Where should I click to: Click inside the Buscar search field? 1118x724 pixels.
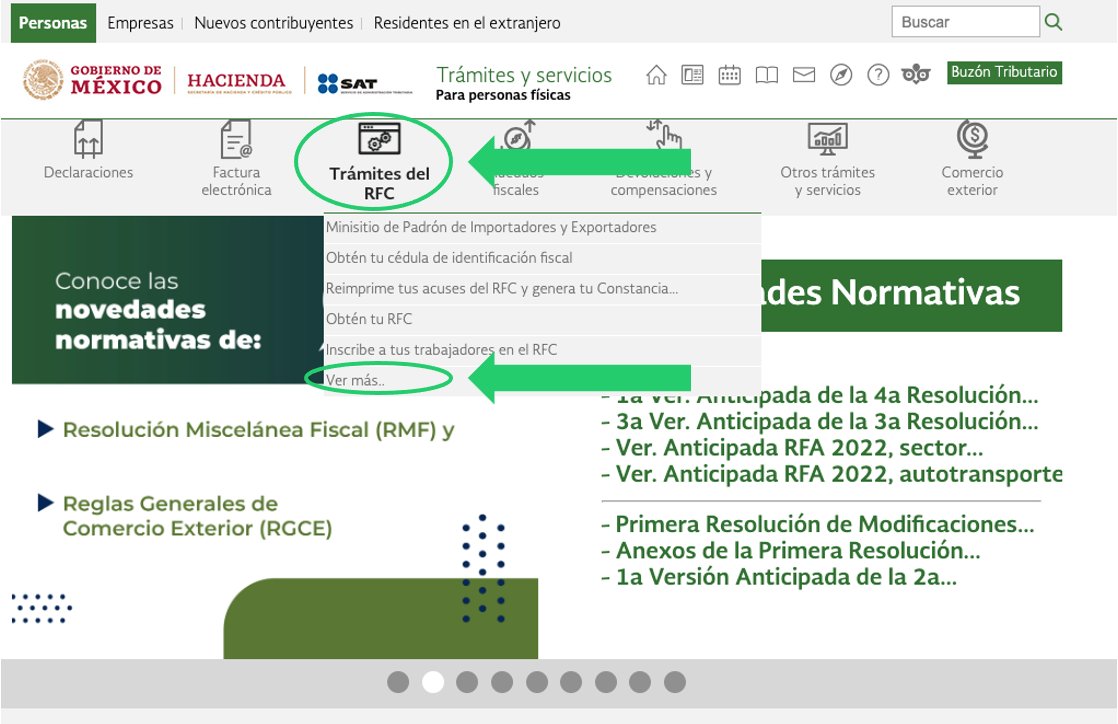[965, 21]
